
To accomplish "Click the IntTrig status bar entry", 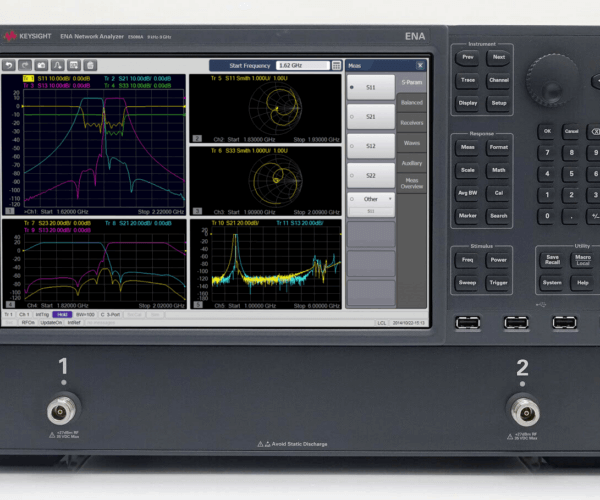I will pos(42,314).
